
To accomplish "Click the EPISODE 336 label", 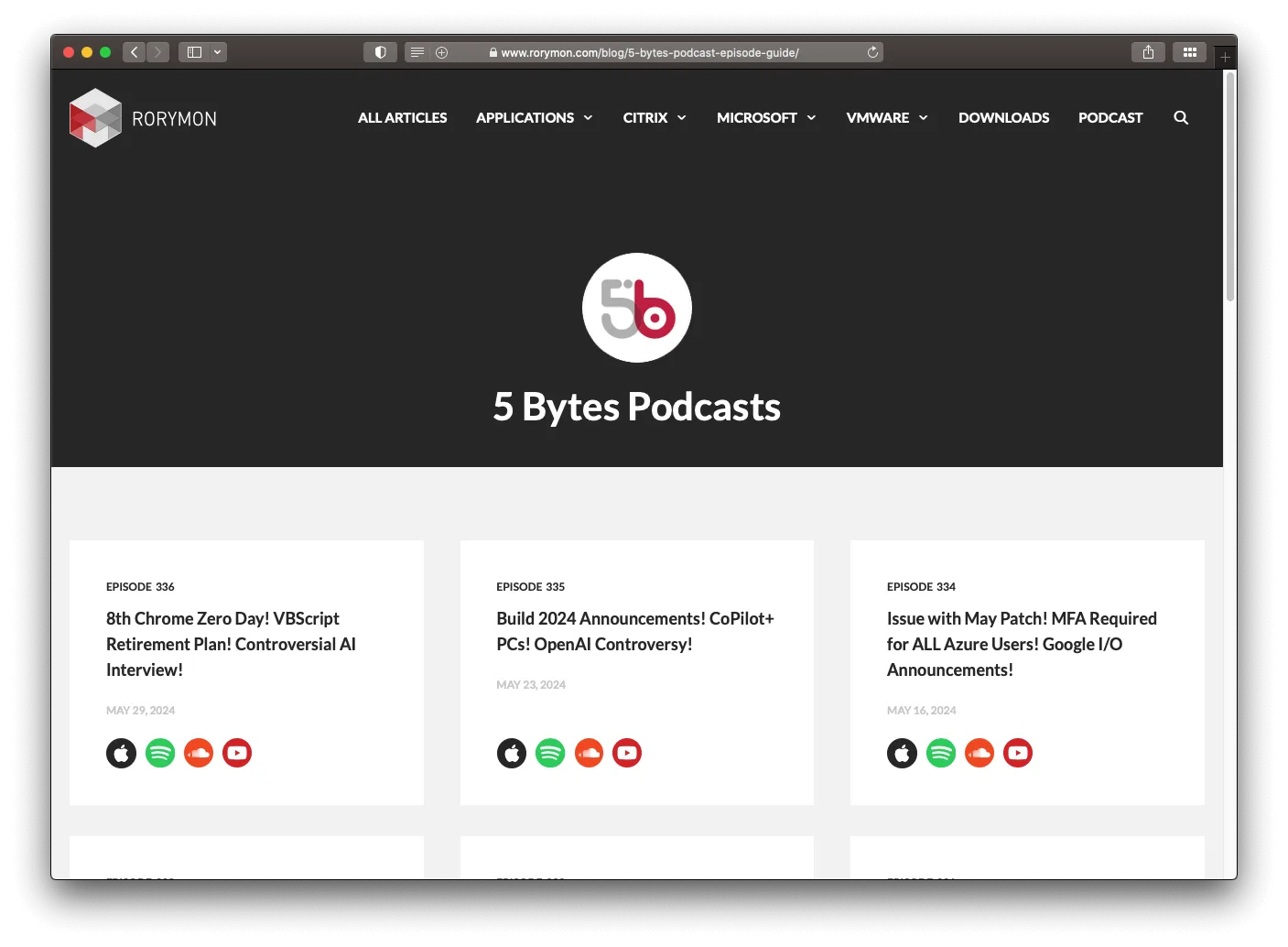I will click(x=140, y=586).
